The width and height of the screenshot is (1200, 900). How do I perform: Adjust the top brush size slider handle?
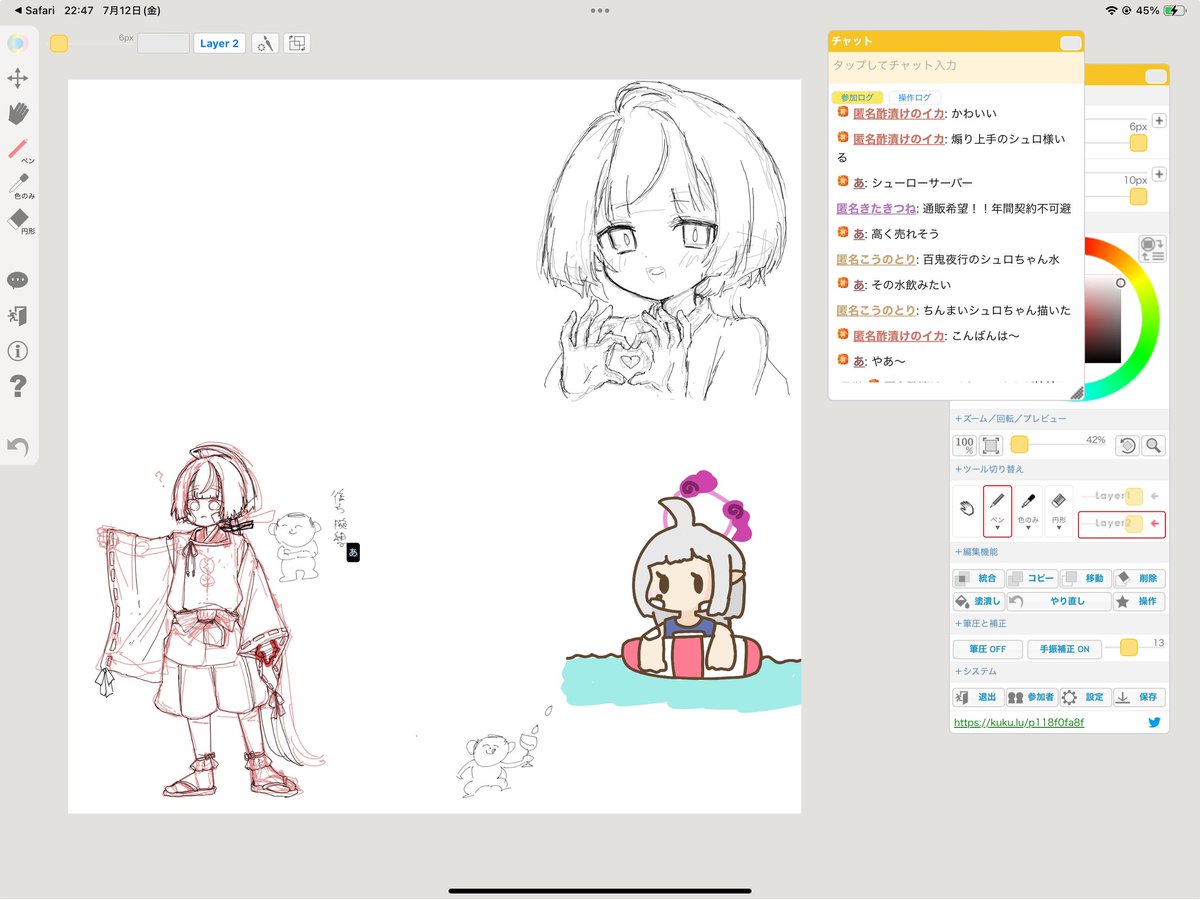59,44
